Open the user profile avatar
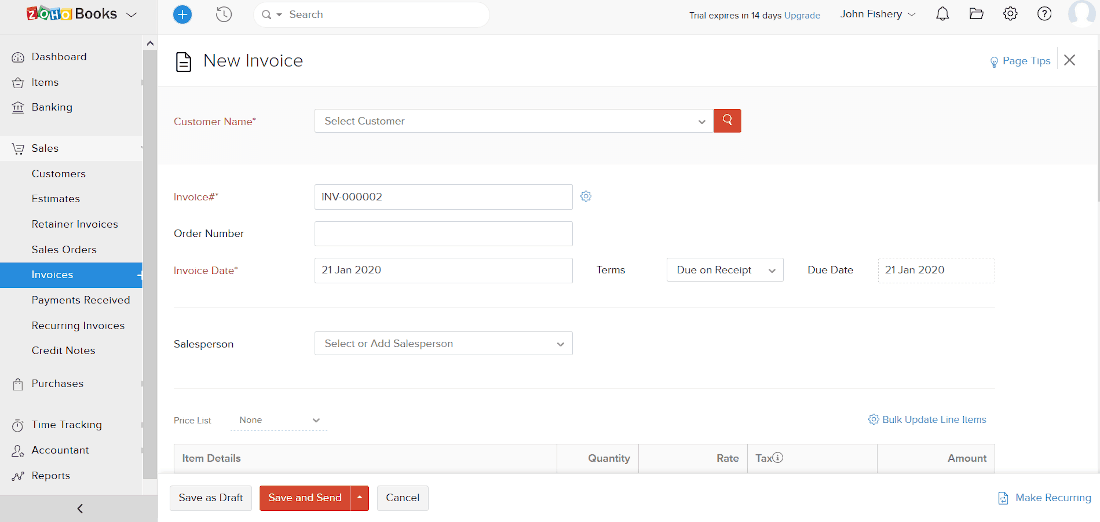Screen dimensions: 1100x522 tap(1082, 14)
